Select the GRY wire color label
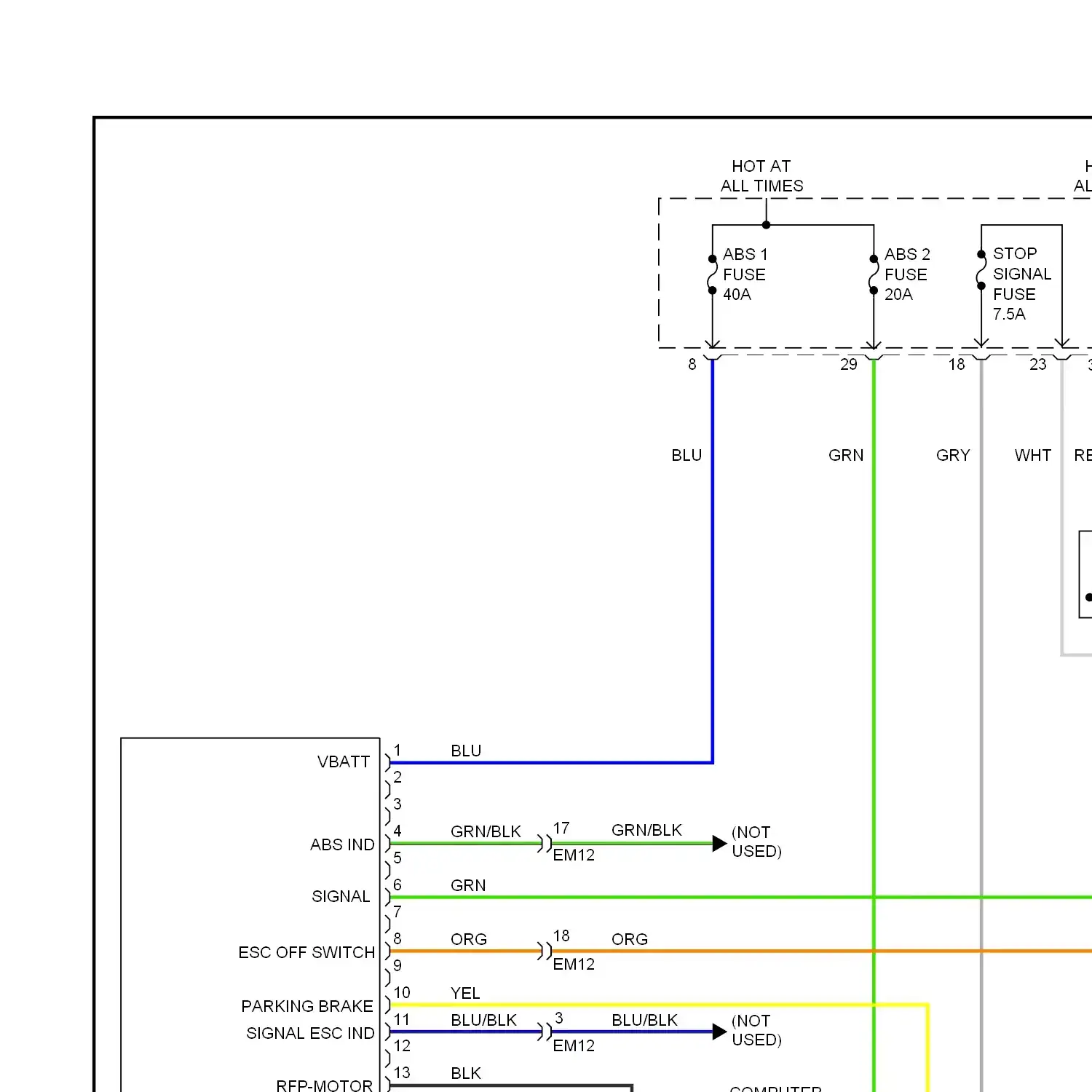1092x1092 pixels. [x=953, y=456]
